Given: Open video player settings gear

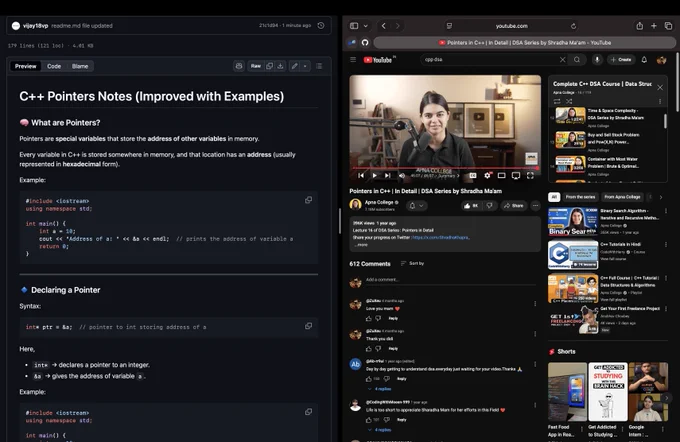Looking at the screenshot, I should click(x=487, y=175).
